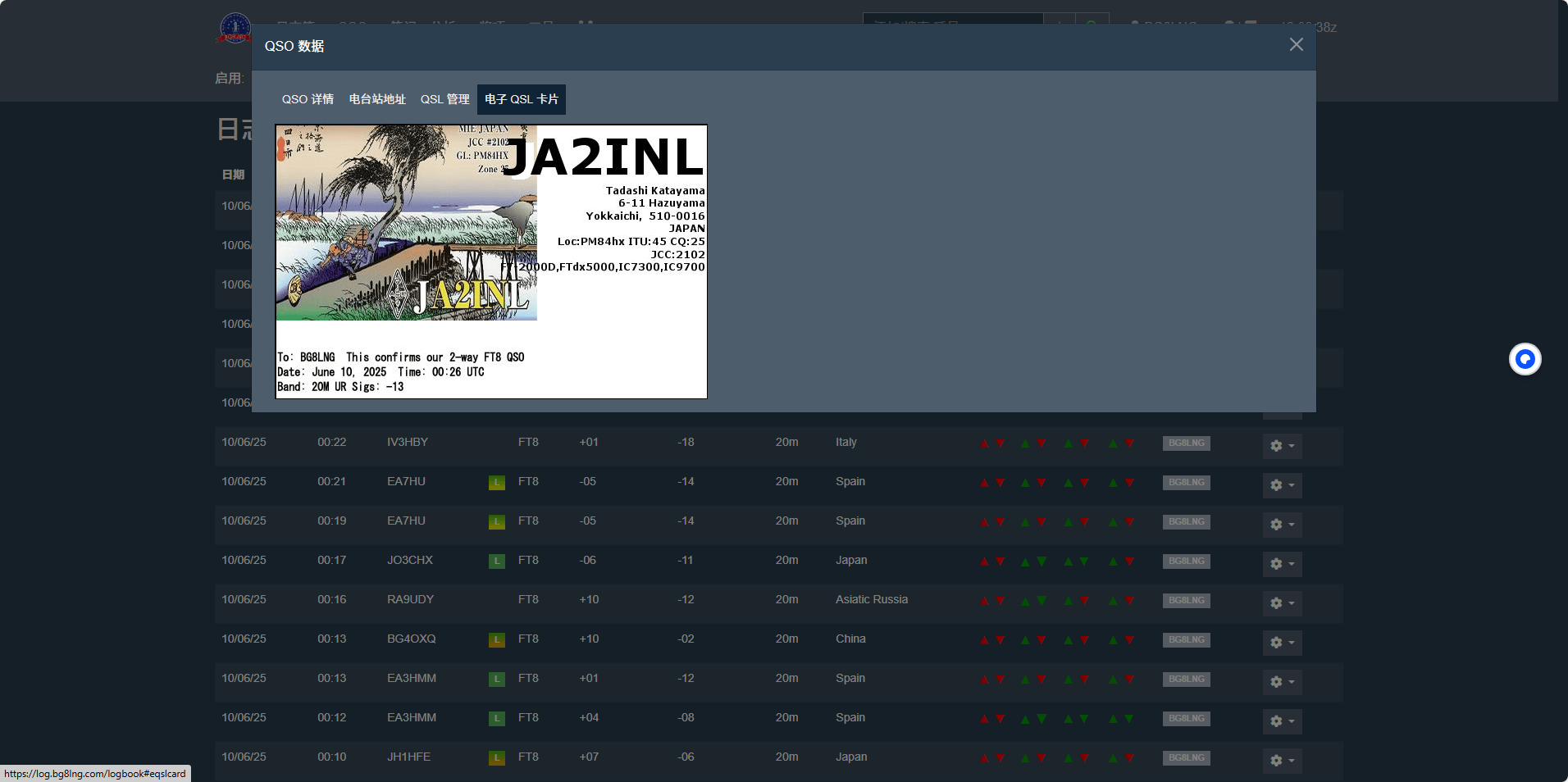Open gear menu for EA7HU 00:21 row
1568x782 pixels.
(x=1282, y=485)
